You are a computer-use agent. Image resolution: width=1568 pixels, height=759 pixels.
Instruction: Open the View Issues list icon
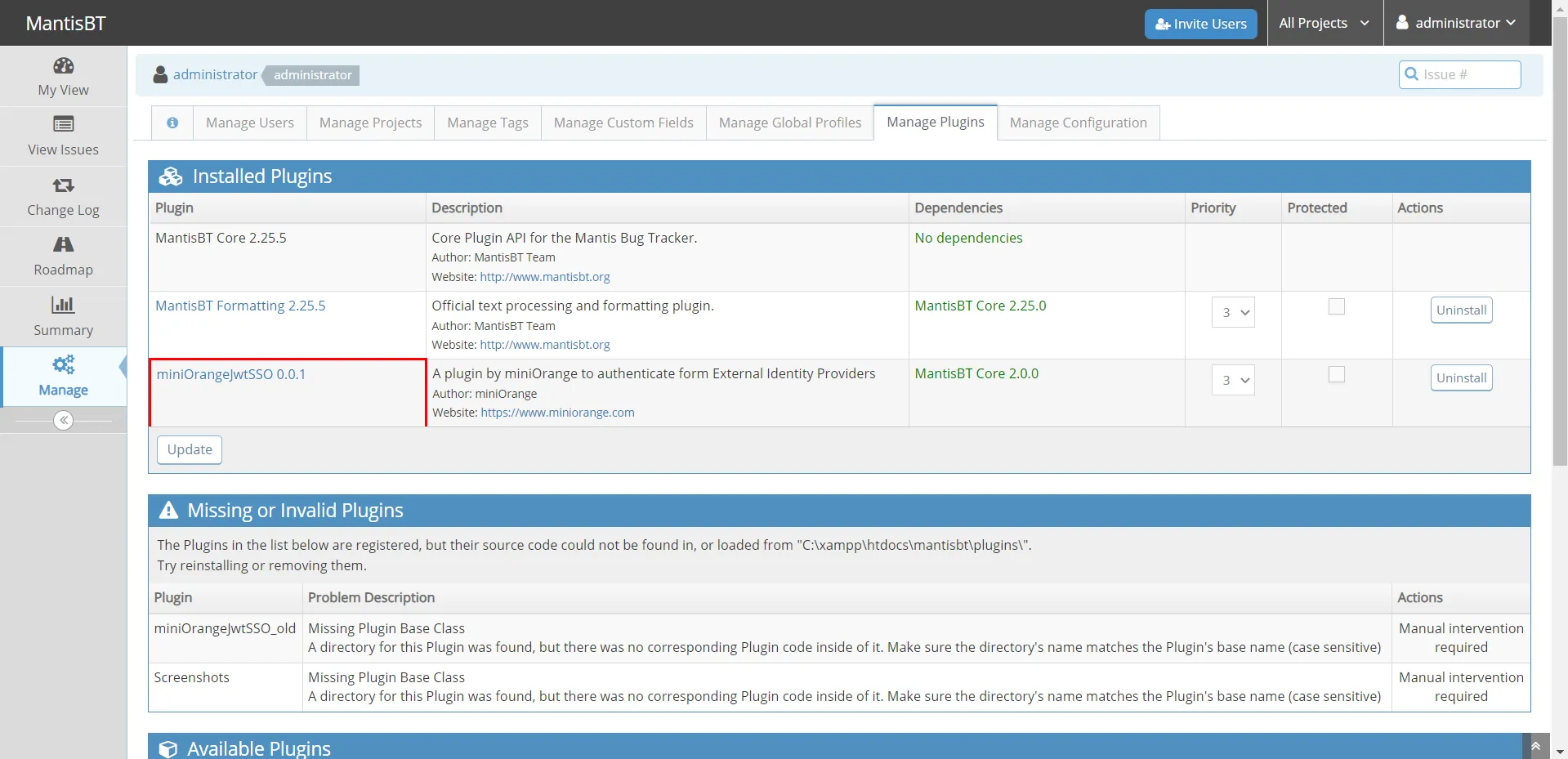tap(63, 124)
